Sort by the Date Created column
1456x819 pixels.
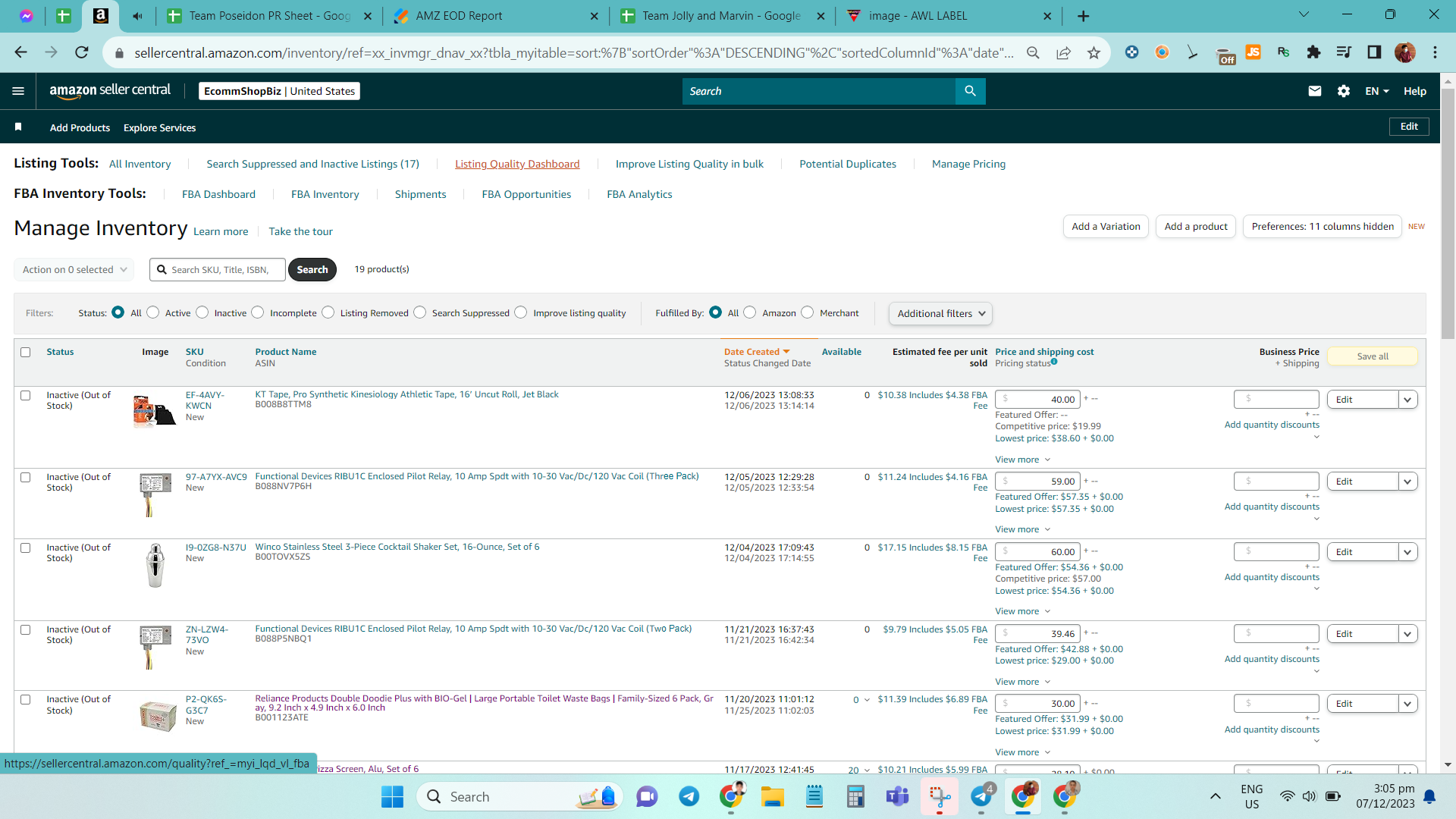(757, 352)
